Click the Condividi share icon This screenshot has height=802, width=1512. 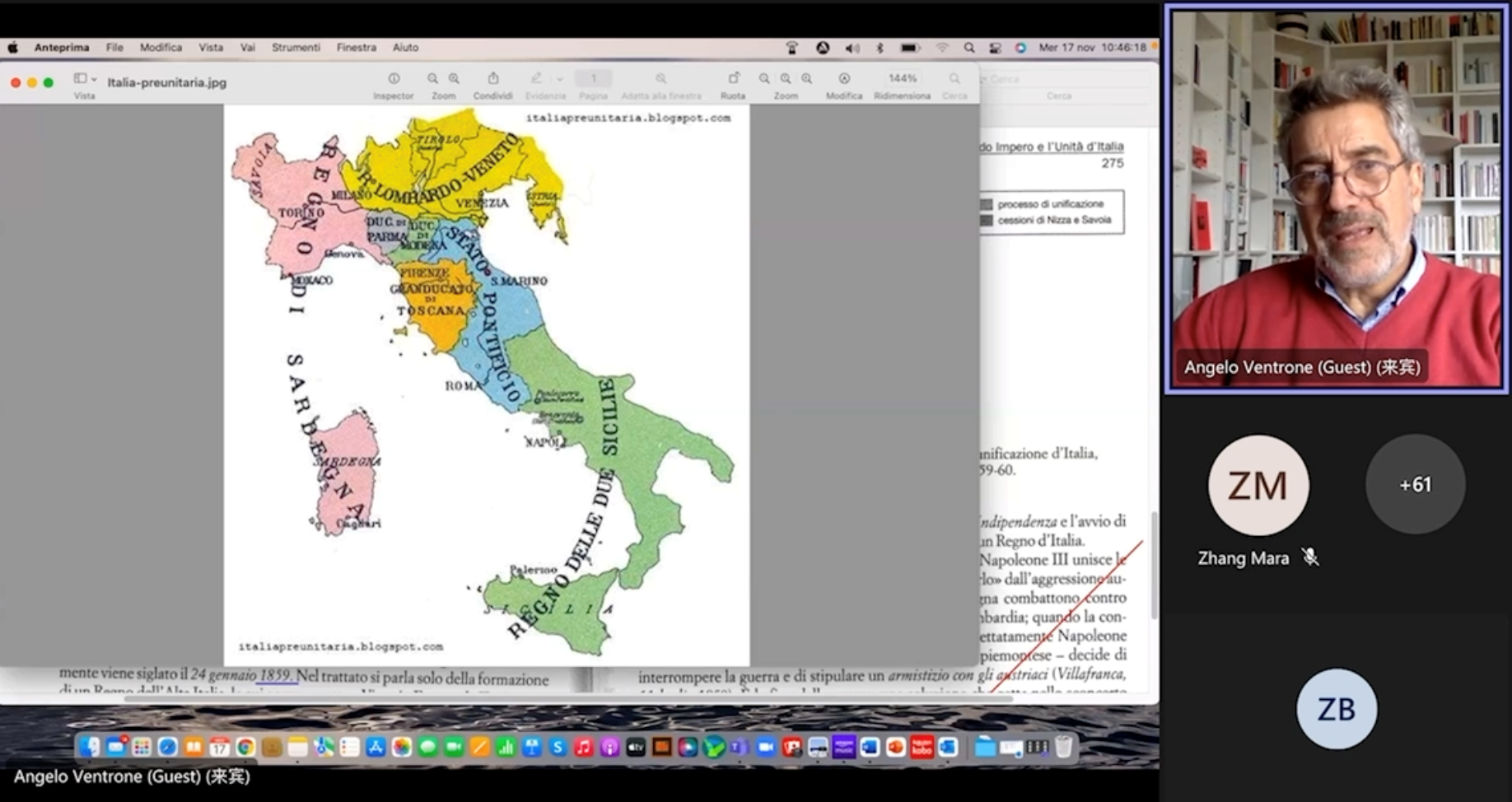click(x=492, y=79)
